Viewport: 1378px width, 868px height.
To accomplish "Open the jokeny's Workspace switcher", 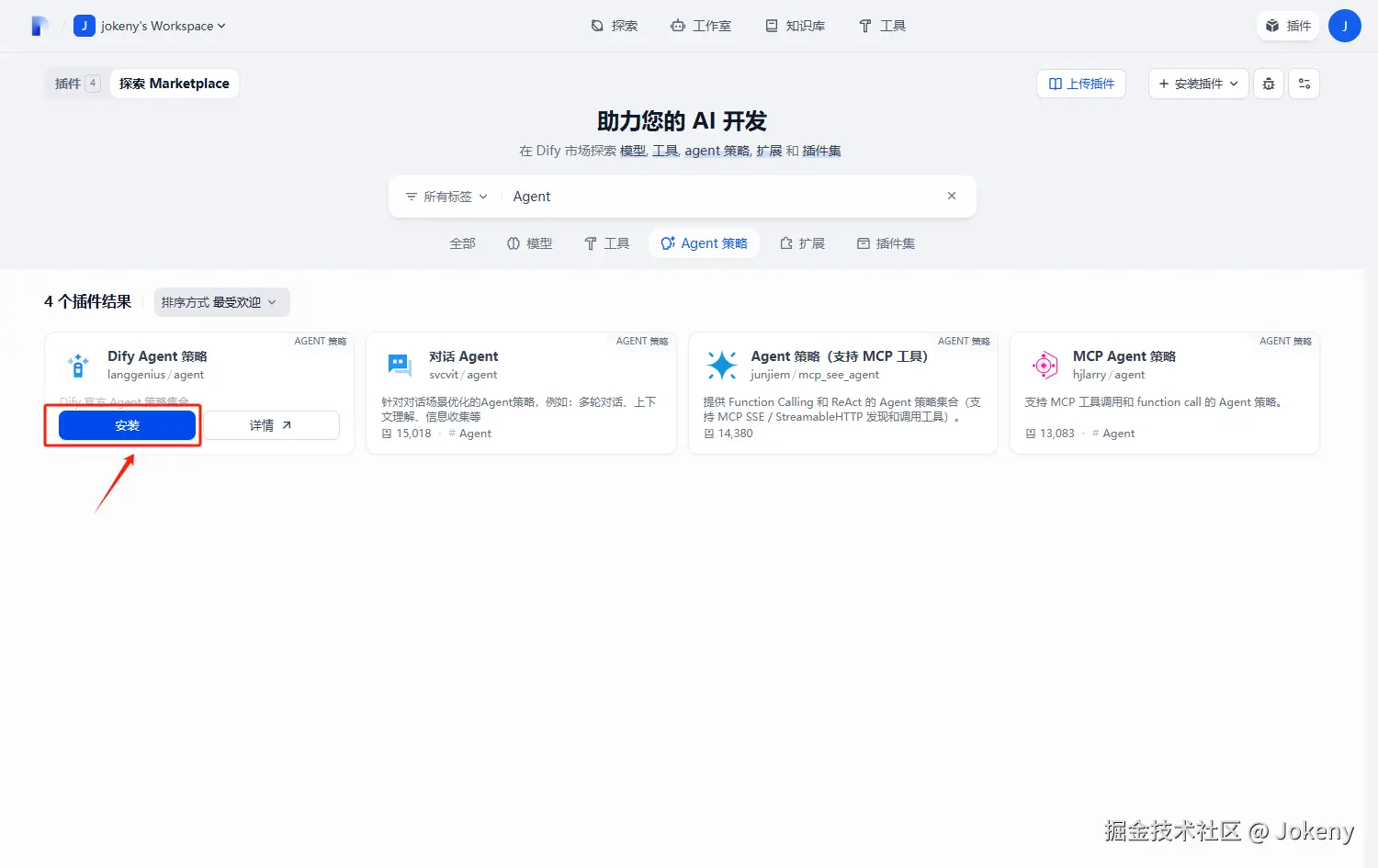I will (150, 26).
